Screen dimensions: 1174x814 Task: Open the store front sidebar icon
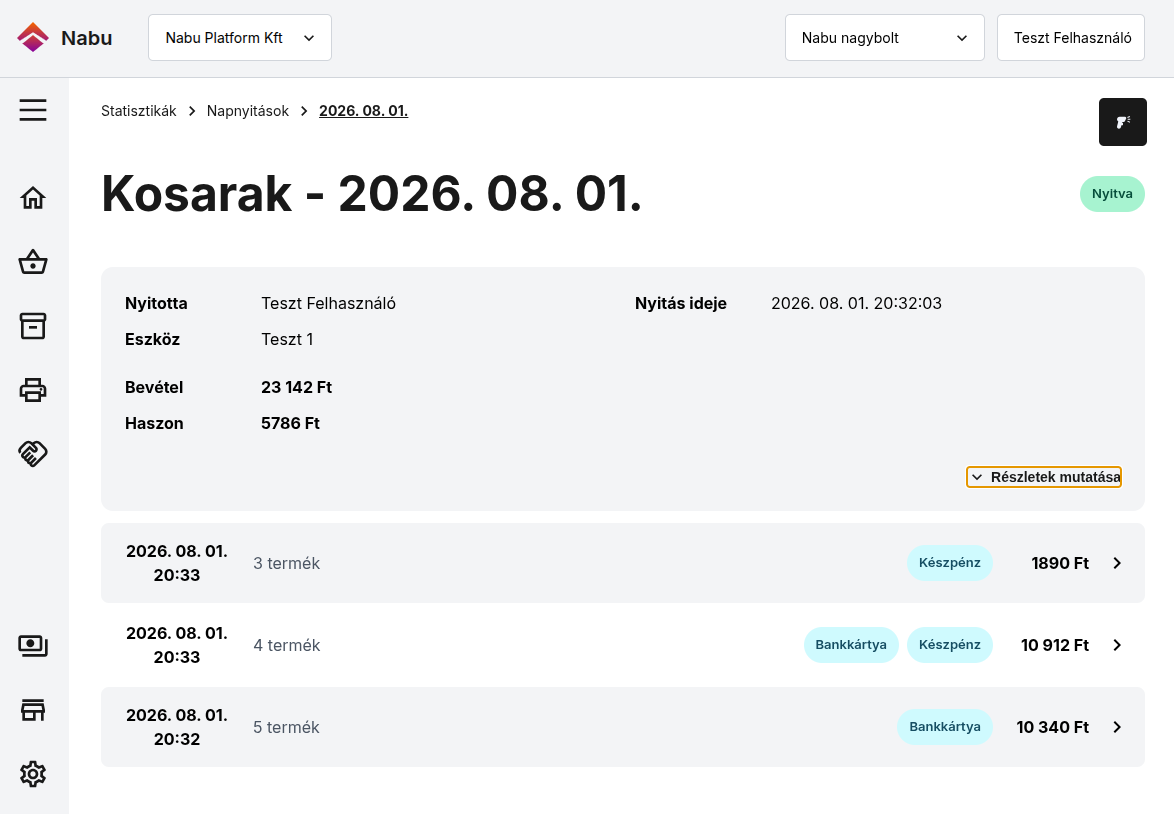point(33,710)
